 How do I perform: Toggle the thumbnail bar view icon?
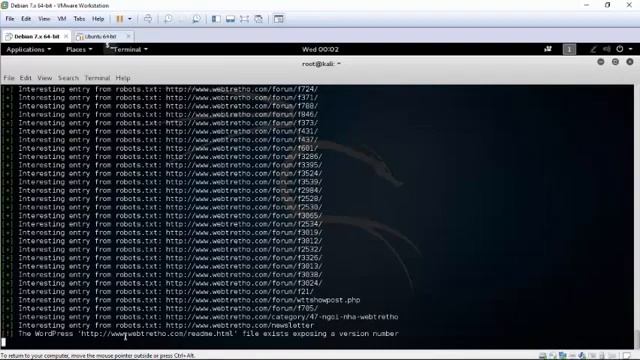[230, 19]
